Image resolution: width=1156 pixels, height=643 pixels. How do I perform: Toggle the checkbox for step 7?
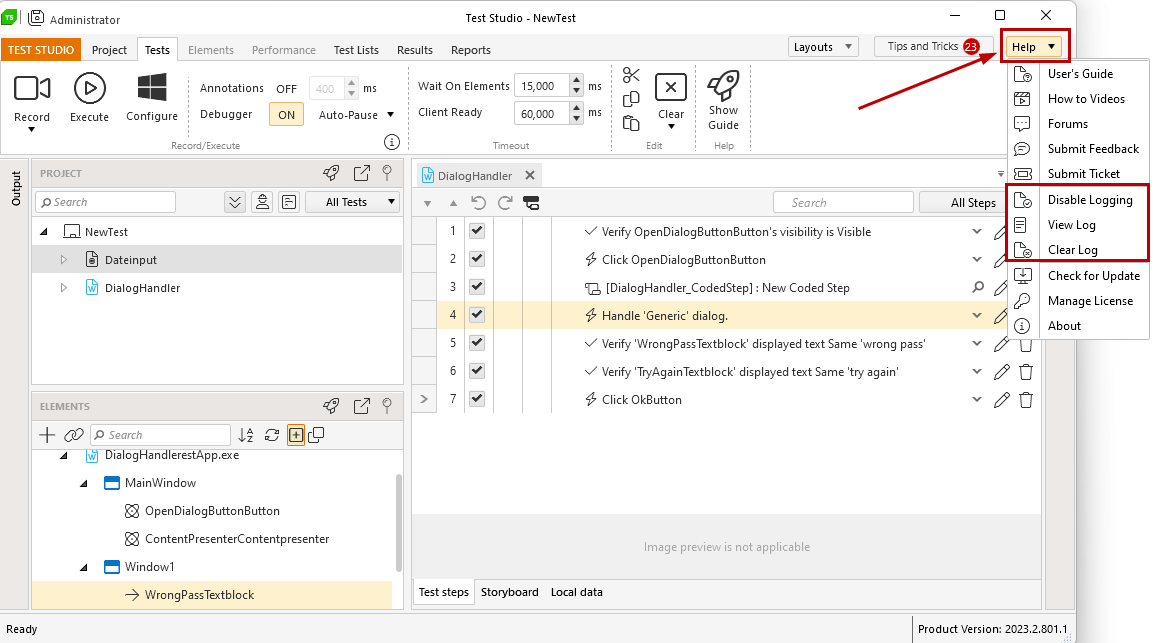tap(477, 399)
